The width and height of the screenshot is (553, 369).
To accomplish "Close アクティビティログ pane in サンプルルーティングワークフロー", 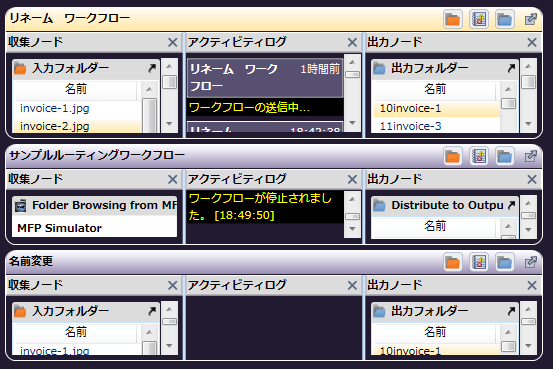I will (352, 179).
